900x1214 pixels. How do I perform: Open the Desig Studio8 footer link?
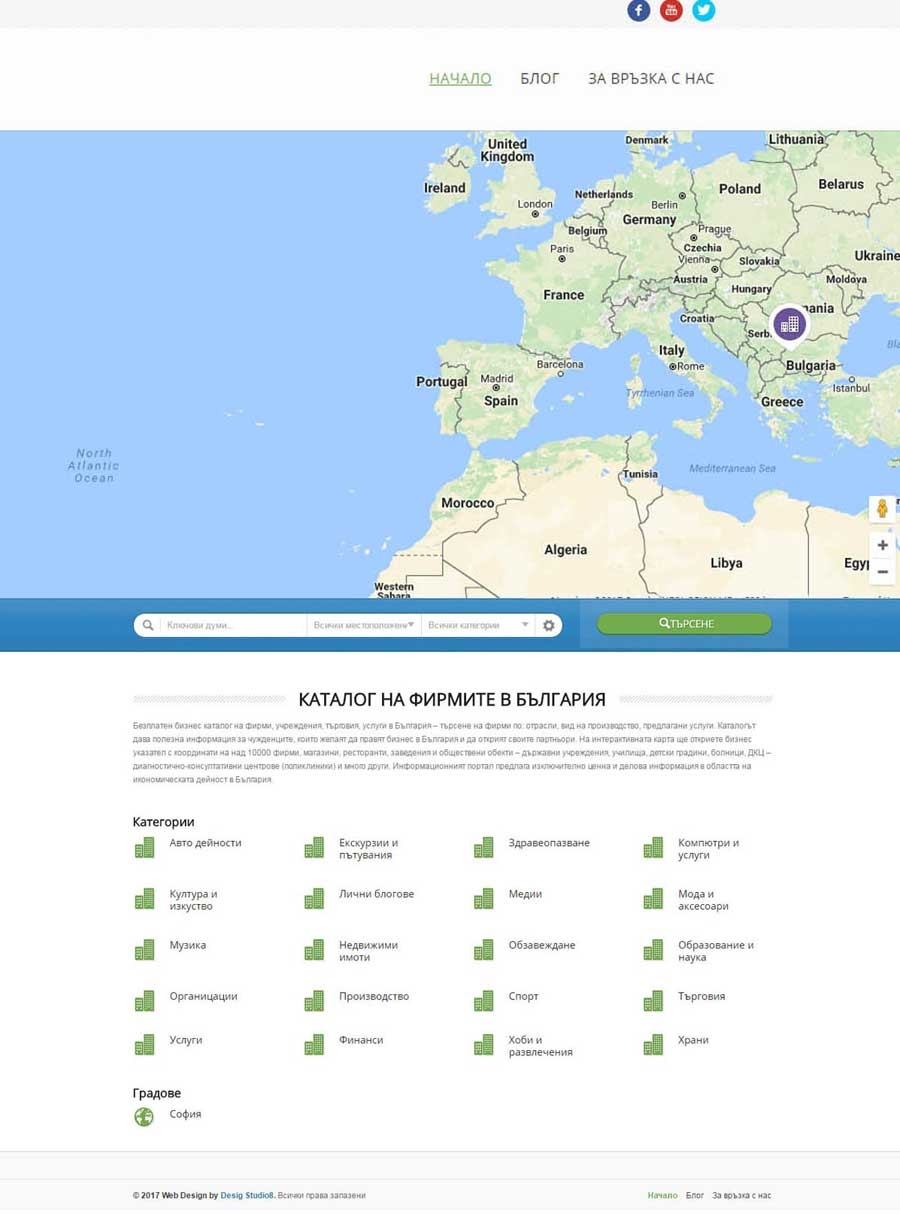247,1195
